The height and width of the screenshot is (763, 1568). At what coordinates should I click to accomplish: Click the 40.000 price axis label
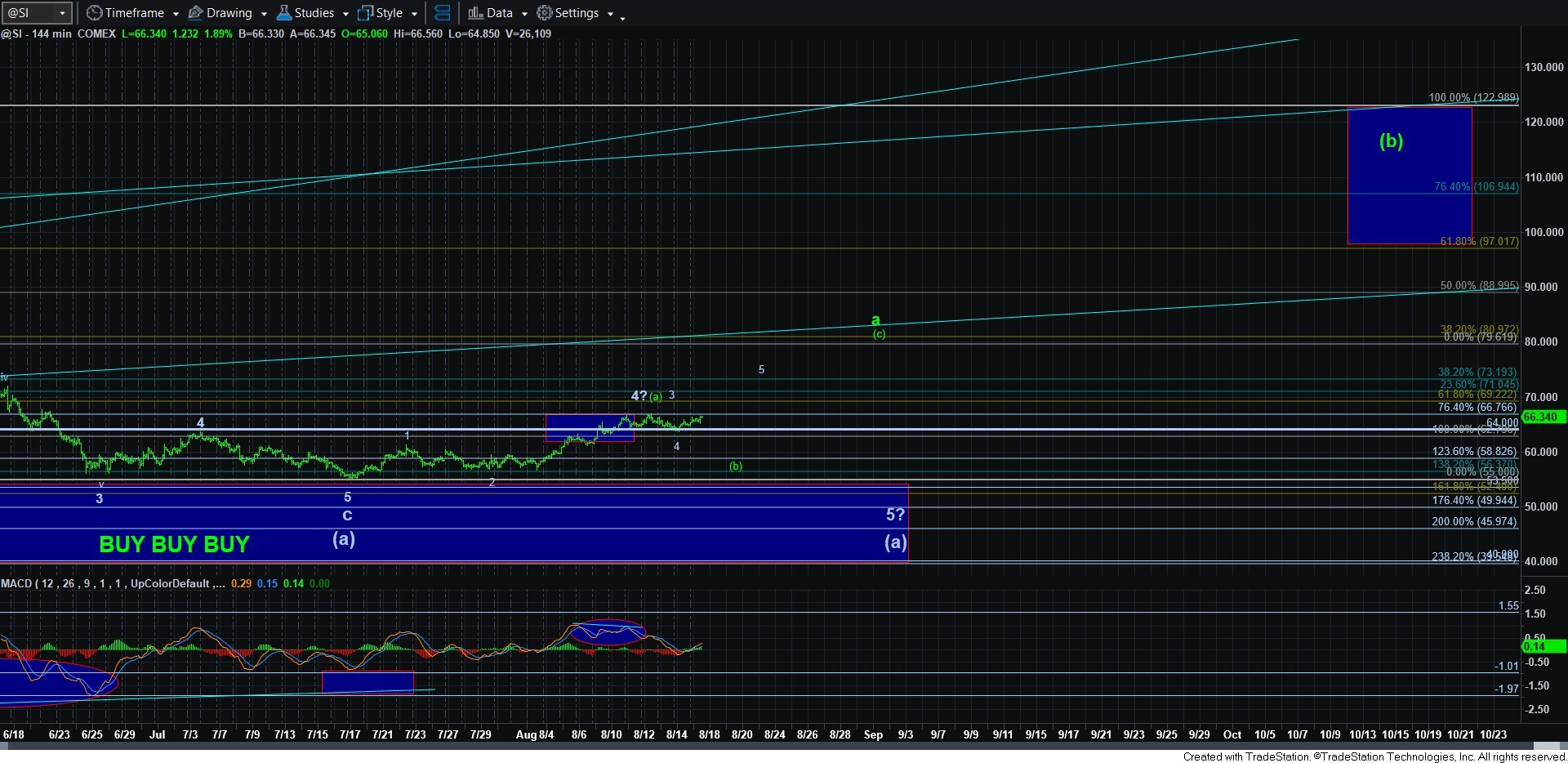(x=1540, y=561)
